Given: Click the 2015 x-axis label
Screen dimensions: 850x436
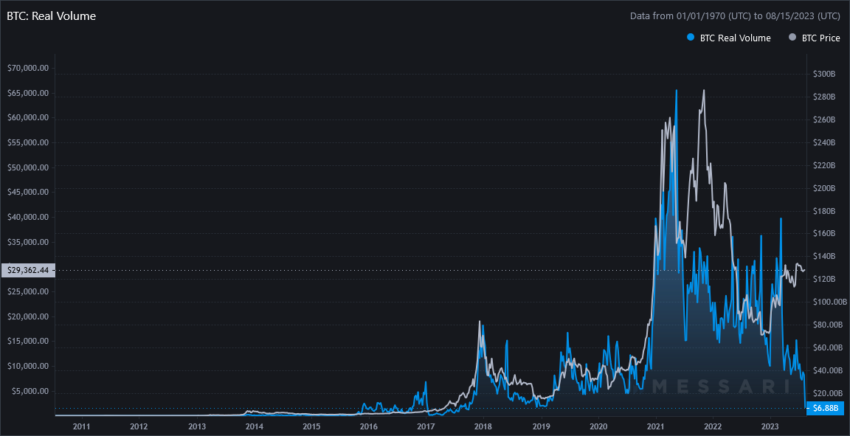Looking at the screenshot, I should 311,426.
